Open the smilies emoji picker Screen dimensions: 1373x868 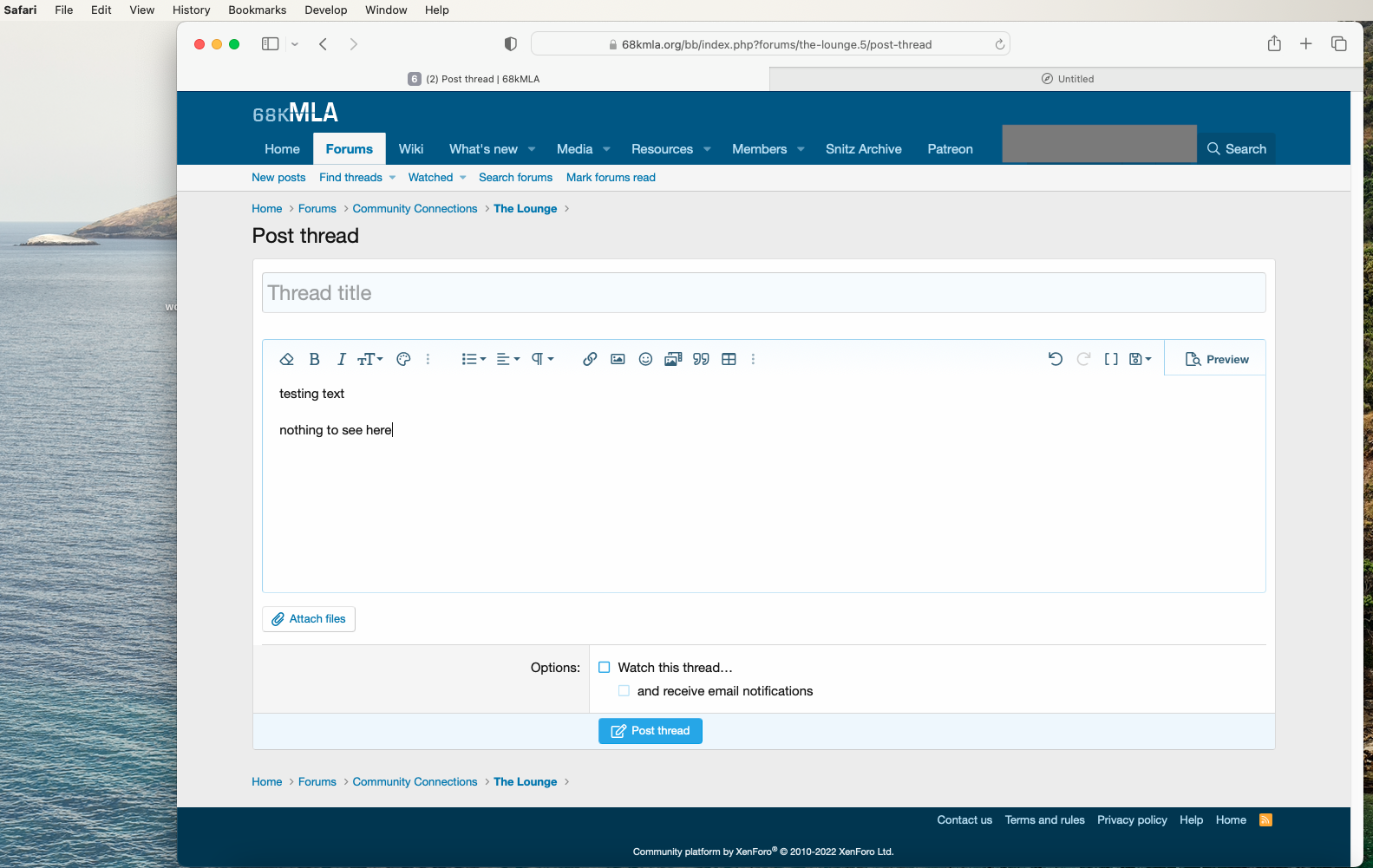click(645, 359)
